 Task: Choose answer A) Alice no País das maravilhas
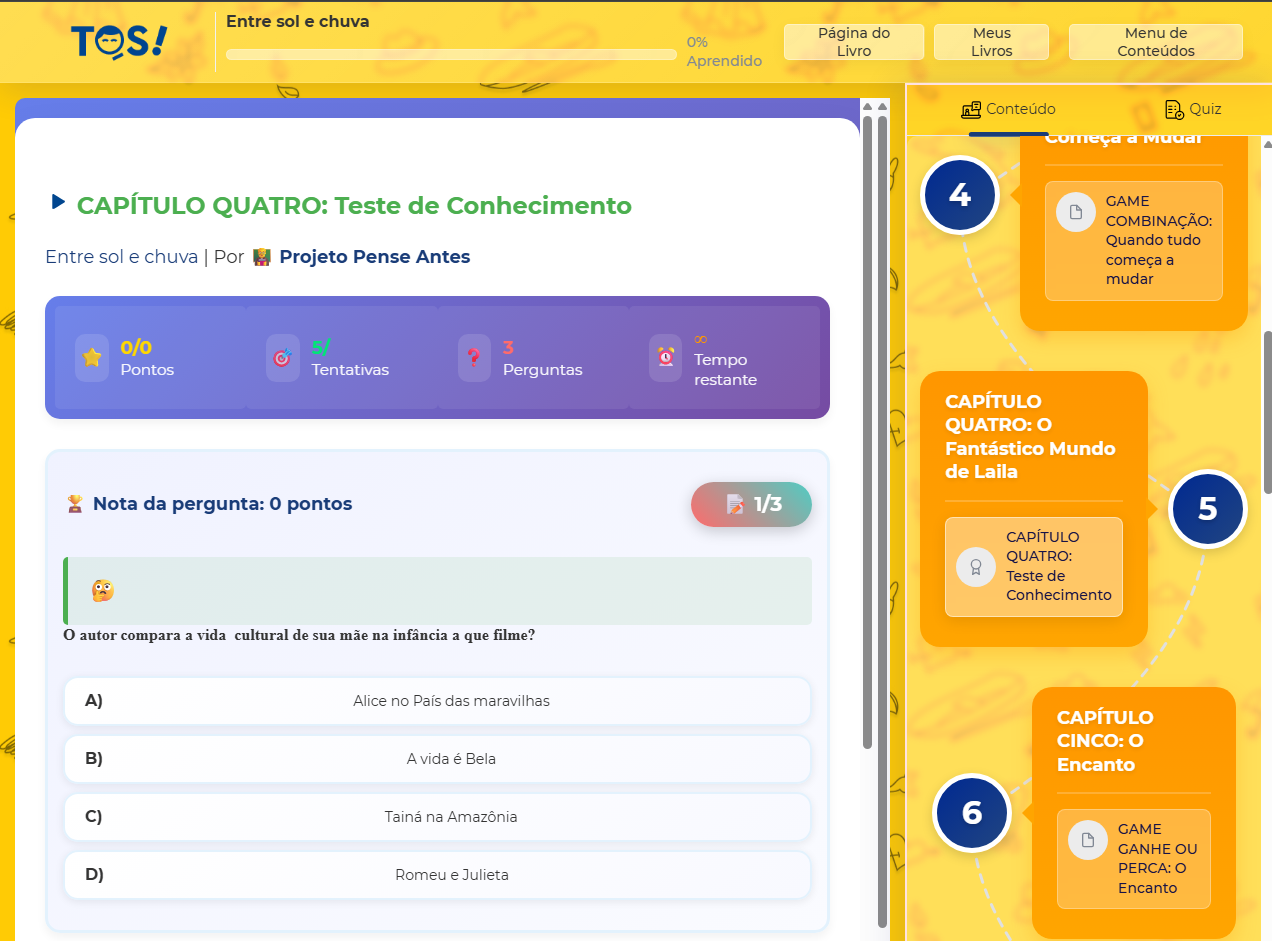coord(438,701)
